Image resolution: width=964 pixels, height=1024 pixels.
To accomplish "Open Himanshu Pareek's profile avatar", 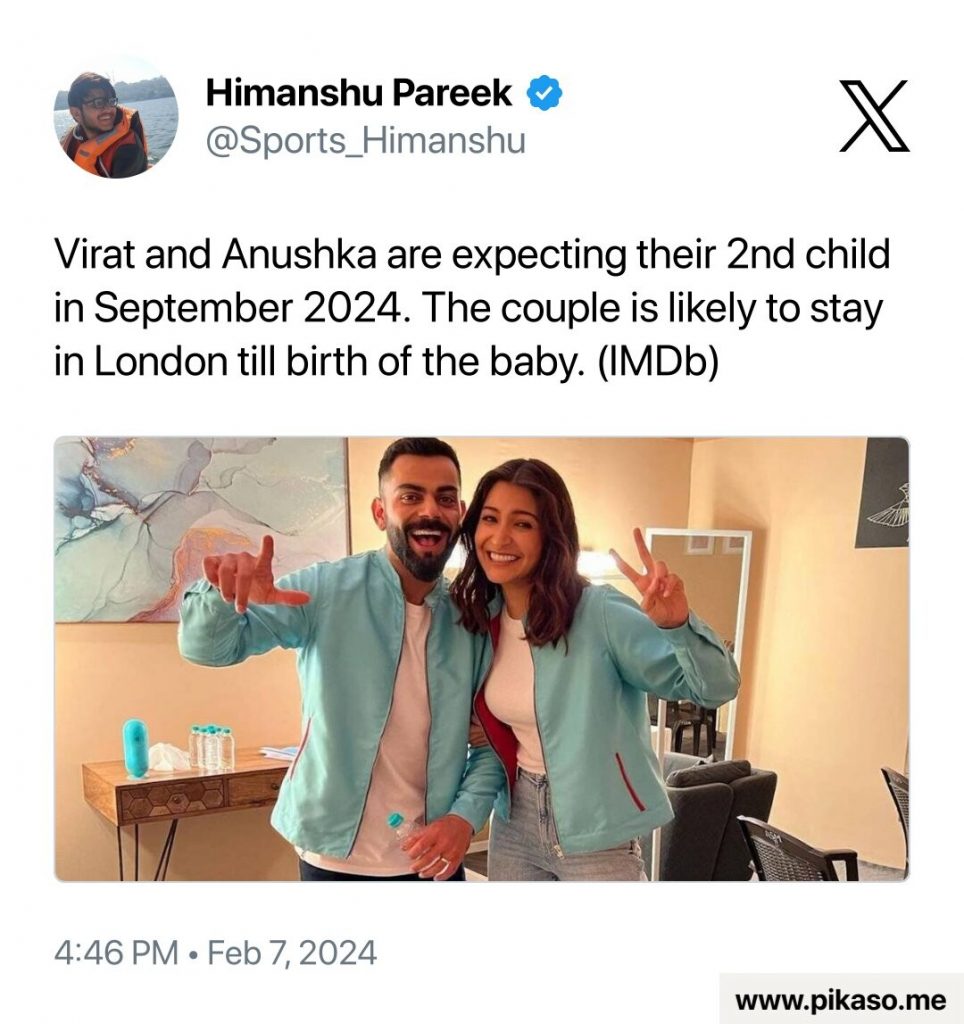I will [x=116, y=116].
